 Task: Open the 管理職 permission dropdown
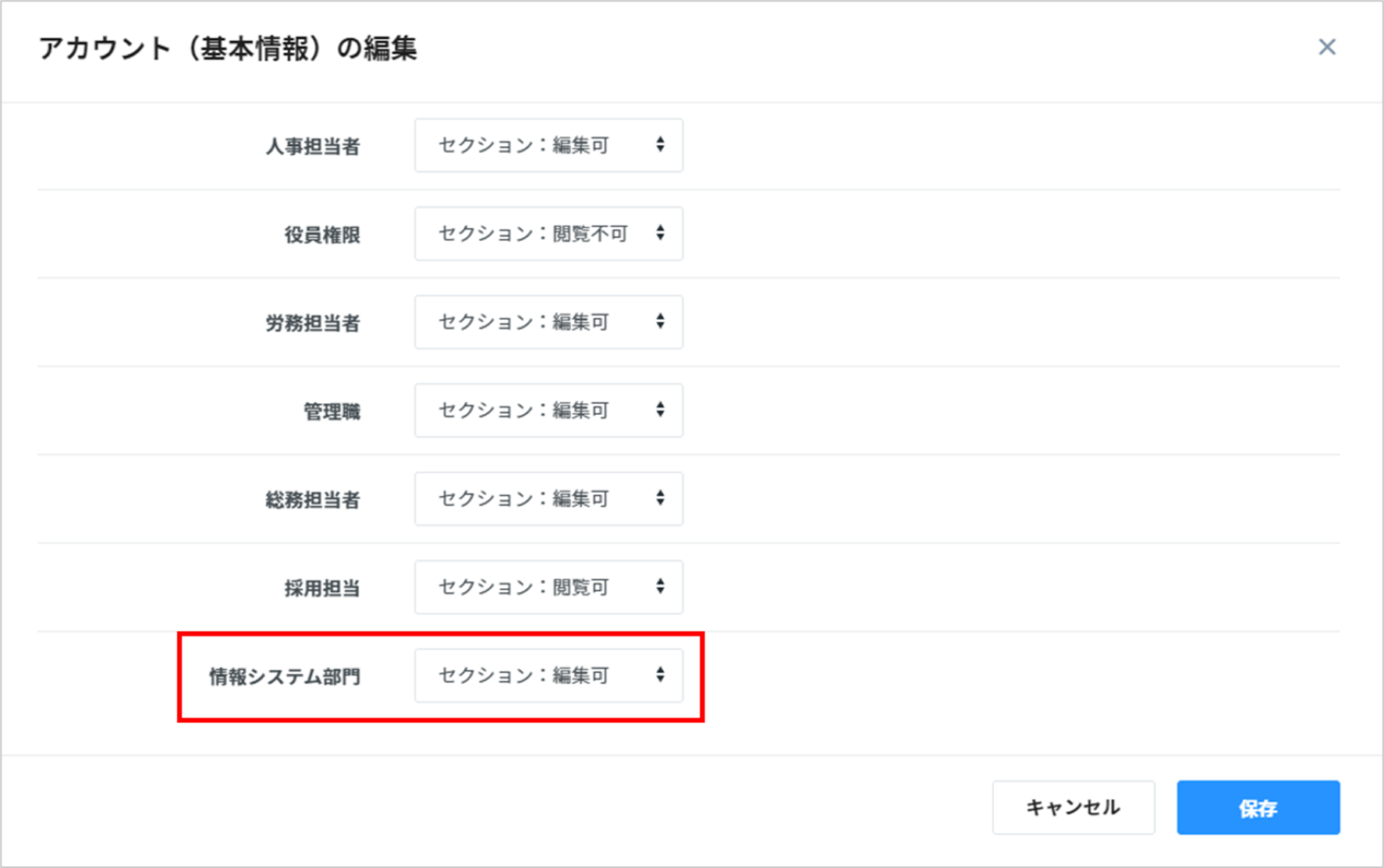pyautogui.click(x=548, y=410)
